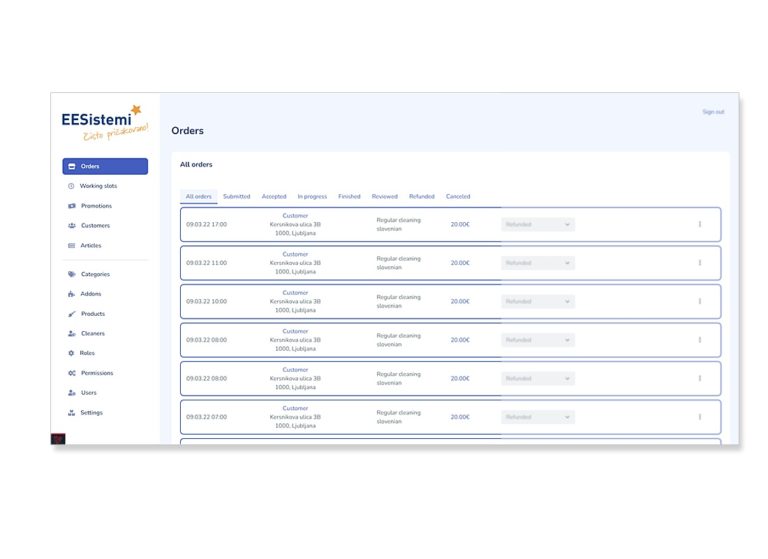The image size is (768, 559).
Task: Click the Promotions icon in sidebar
Action: [72, 206]
